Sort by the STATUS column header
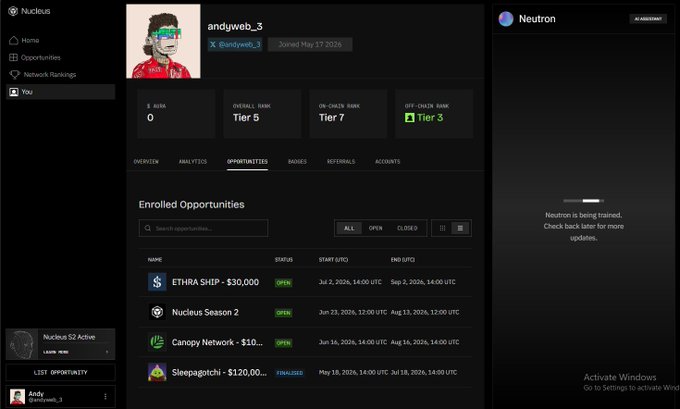Image resolution: width=680 pixels, height=409 pixels. click(x=284, y=259)
